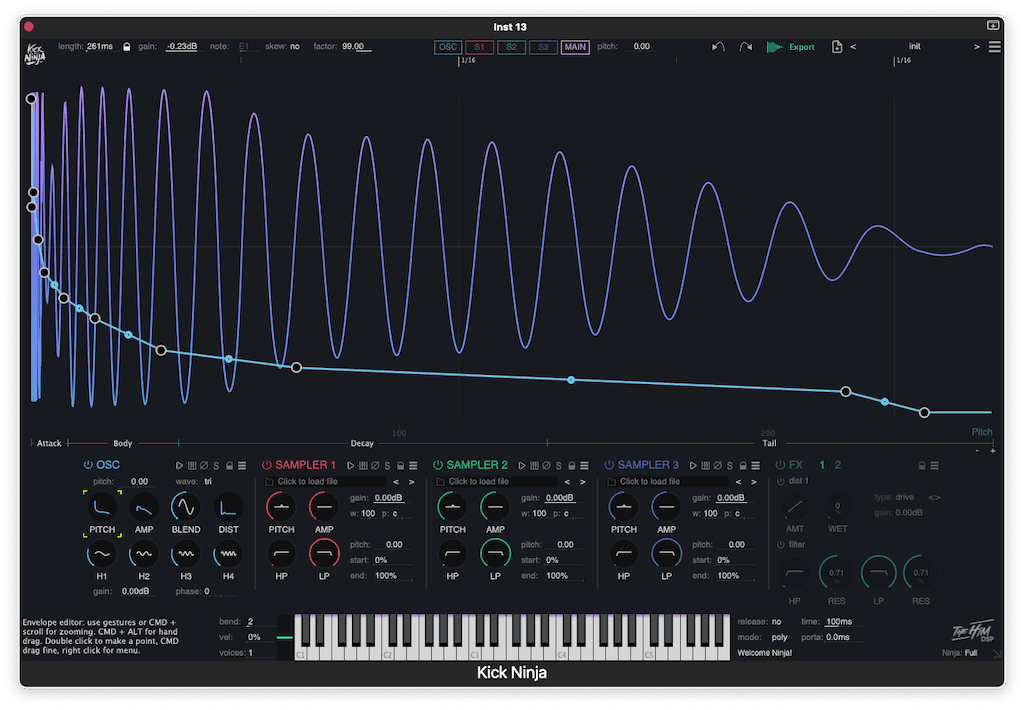Select FX slot 2 tab
Screen dimensions: 1024x710
[x=838, y=465]
